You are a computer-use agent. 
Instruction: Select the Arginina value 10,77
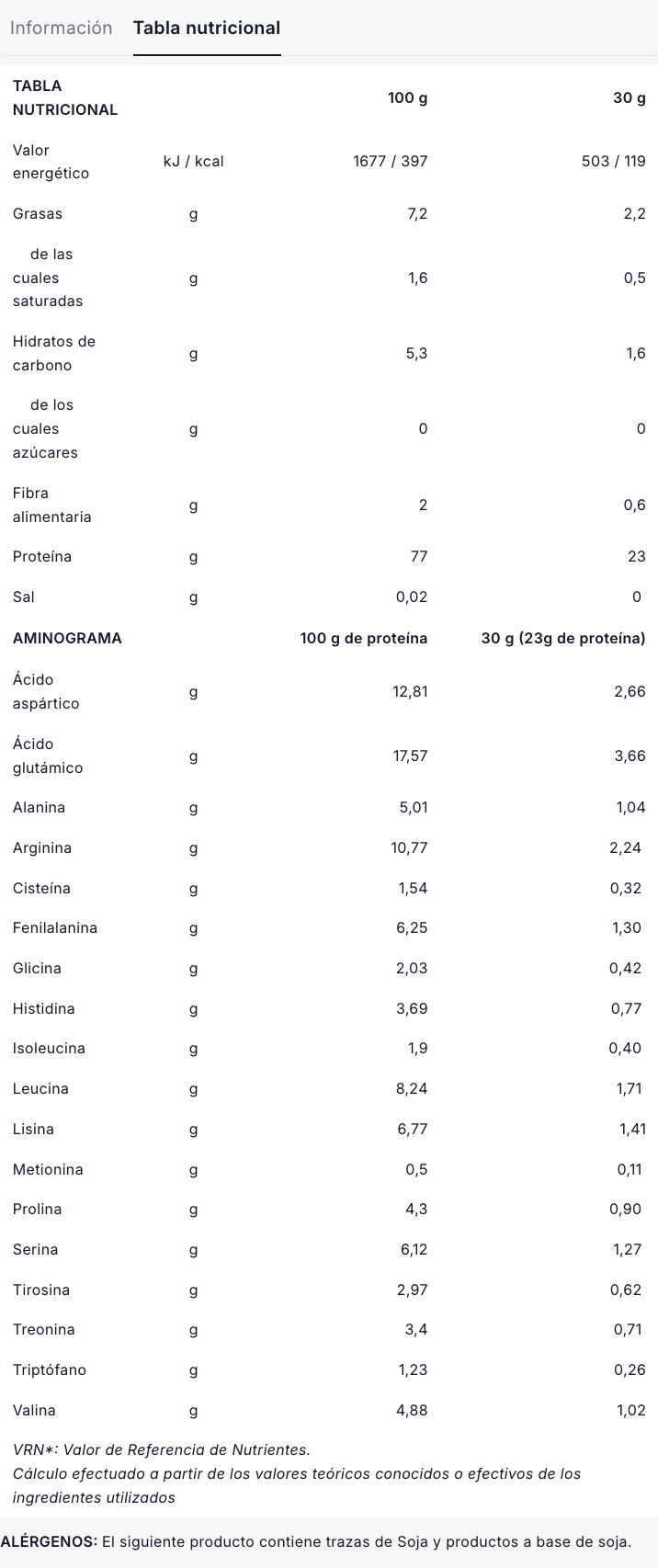(x=409, y=847)
